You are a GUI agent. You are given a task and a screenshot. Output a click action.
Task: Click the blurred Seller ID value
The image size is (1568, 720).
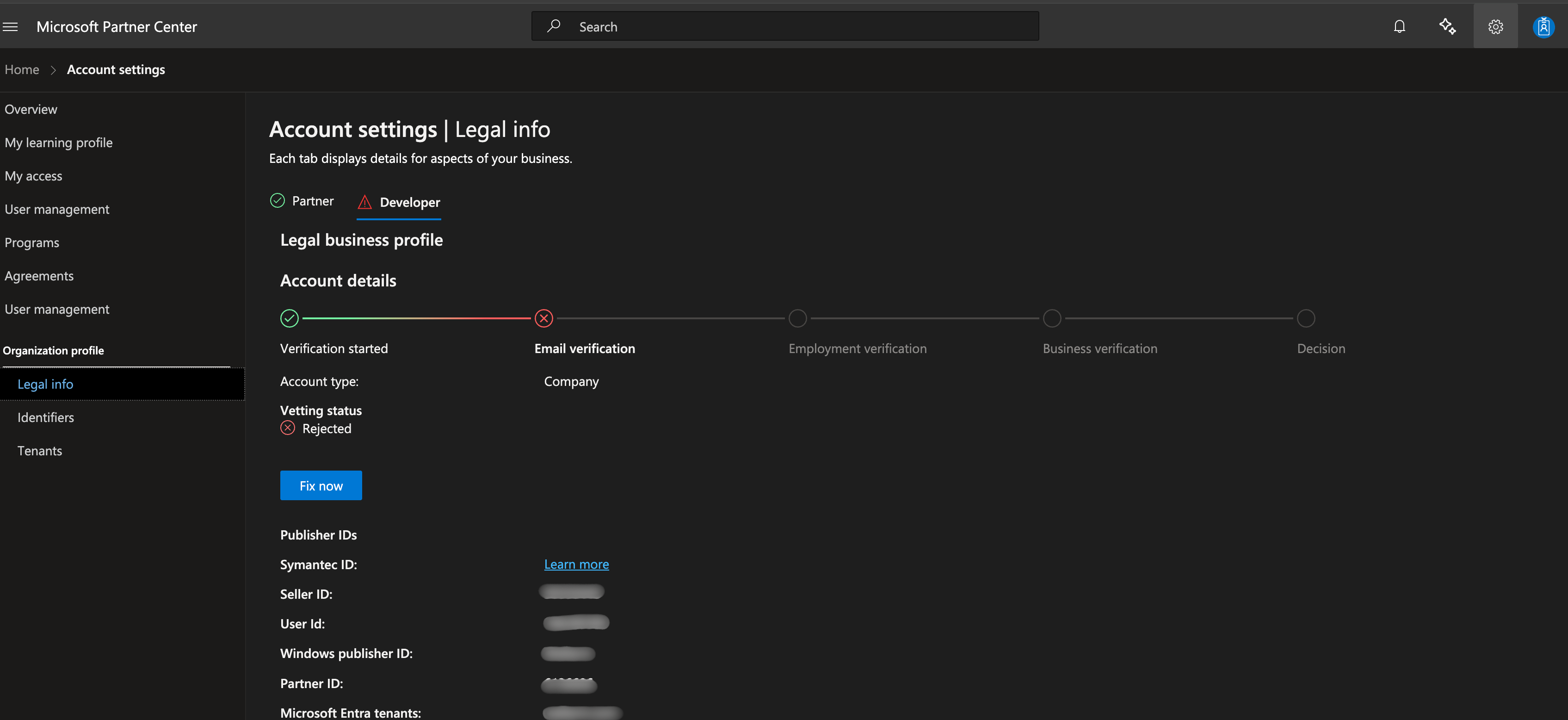click(572, 591)
